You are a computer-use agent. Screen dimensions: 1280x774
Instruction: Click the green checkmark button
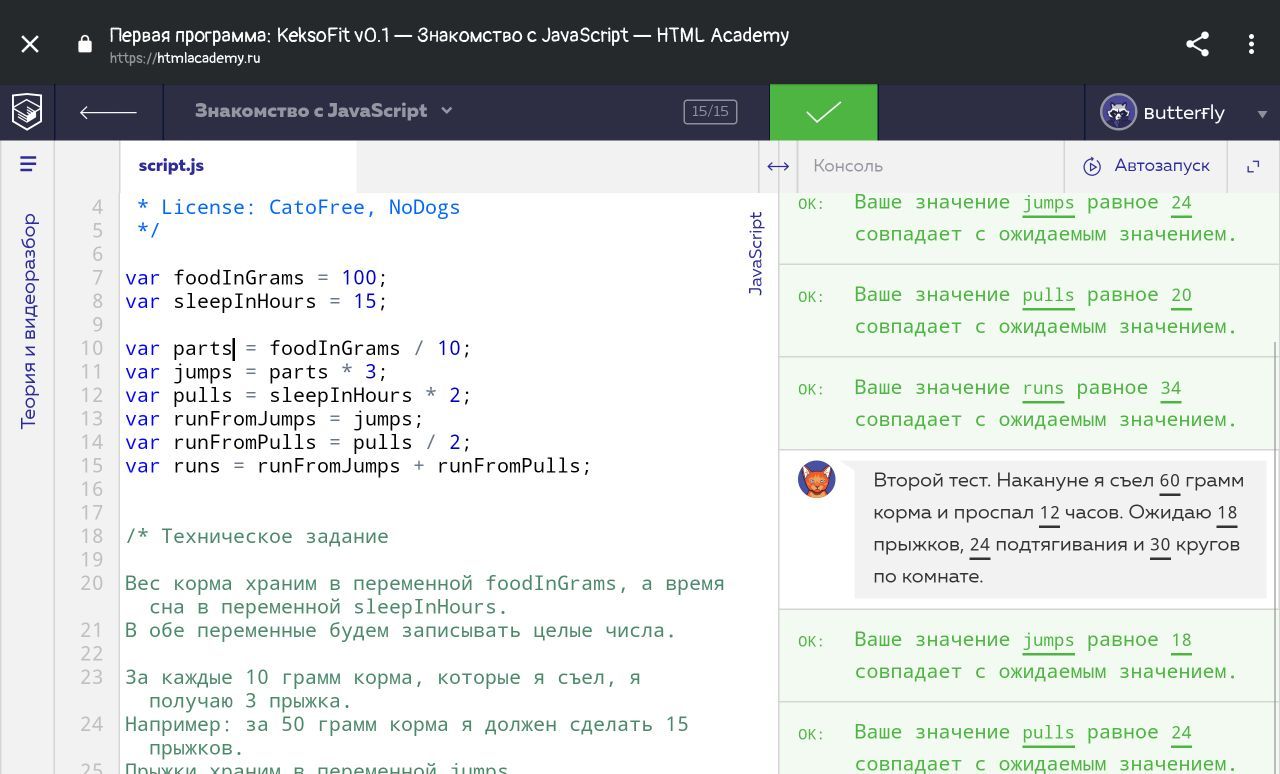point(823,112)
